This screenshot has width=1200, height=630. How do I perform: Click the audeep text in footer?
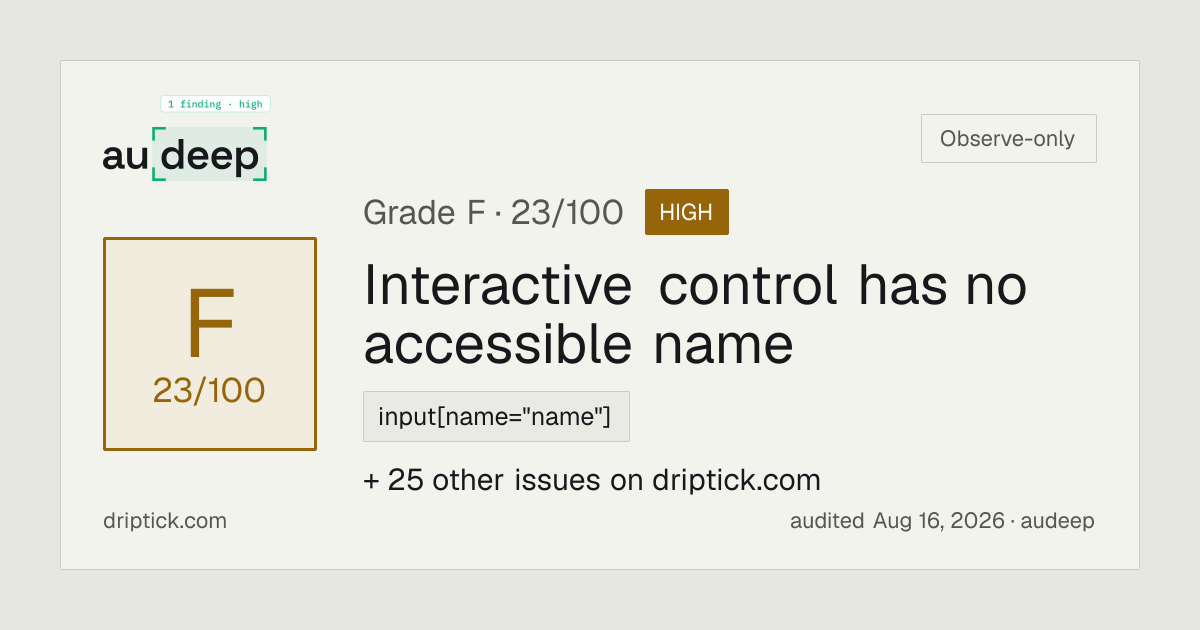[1058, 521]
